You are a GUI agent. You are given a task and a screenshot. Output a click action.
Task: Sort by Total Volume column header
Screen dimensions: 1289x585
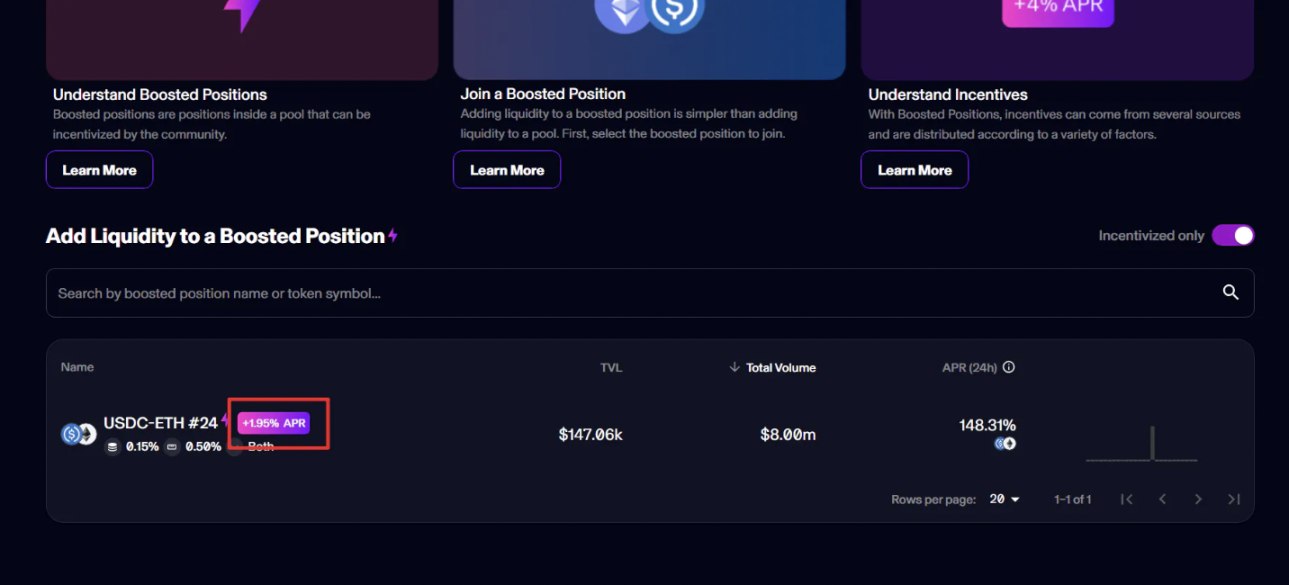click(x=780, y=368)
